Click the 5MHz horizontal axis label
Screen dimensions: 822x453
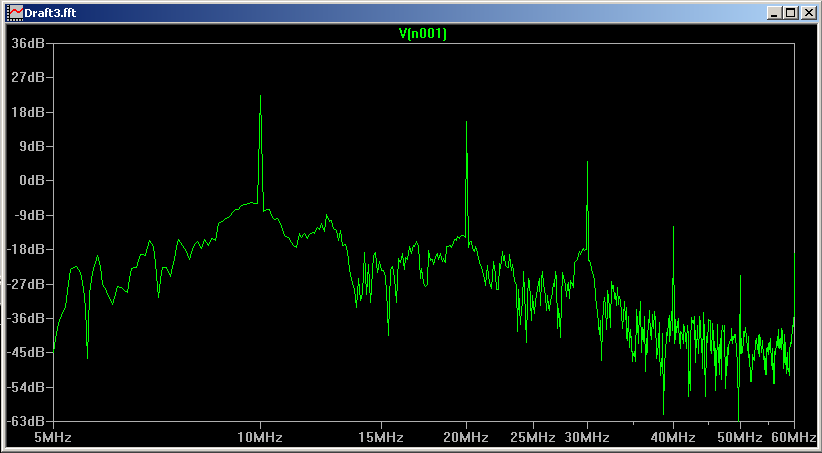coord(52,438)
